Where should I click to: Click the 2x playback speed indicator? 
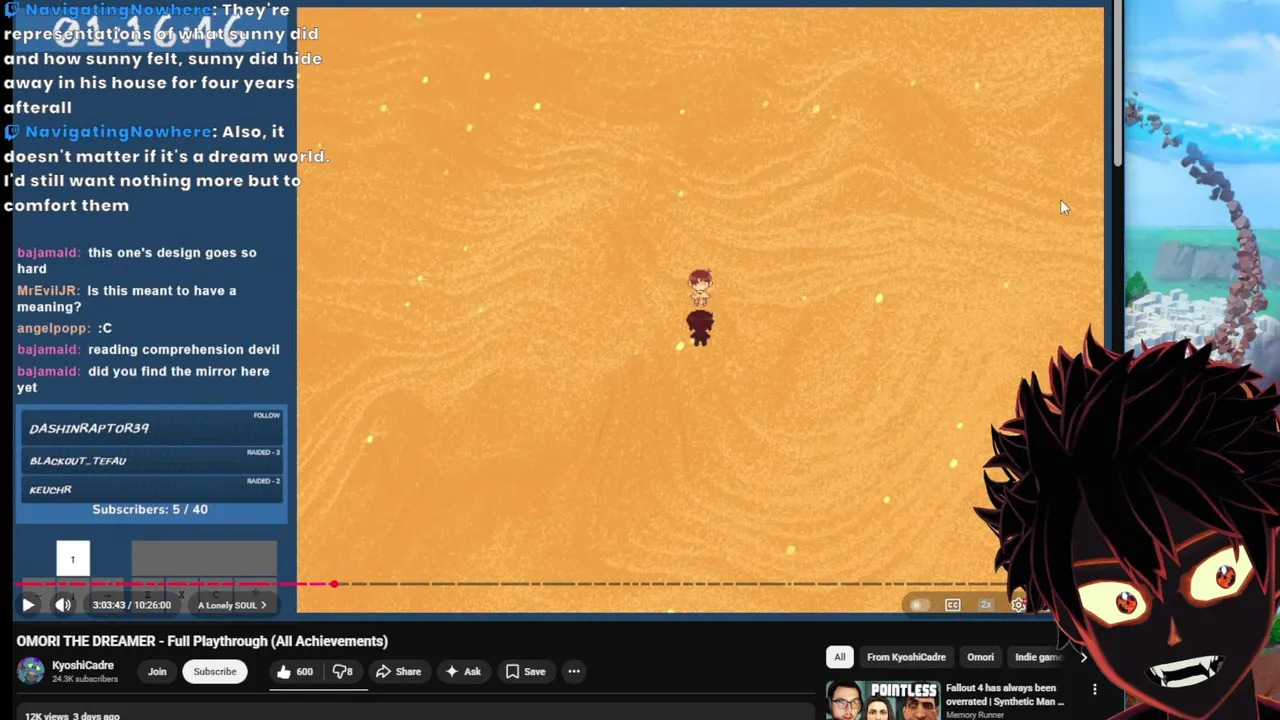pos(986,605)
